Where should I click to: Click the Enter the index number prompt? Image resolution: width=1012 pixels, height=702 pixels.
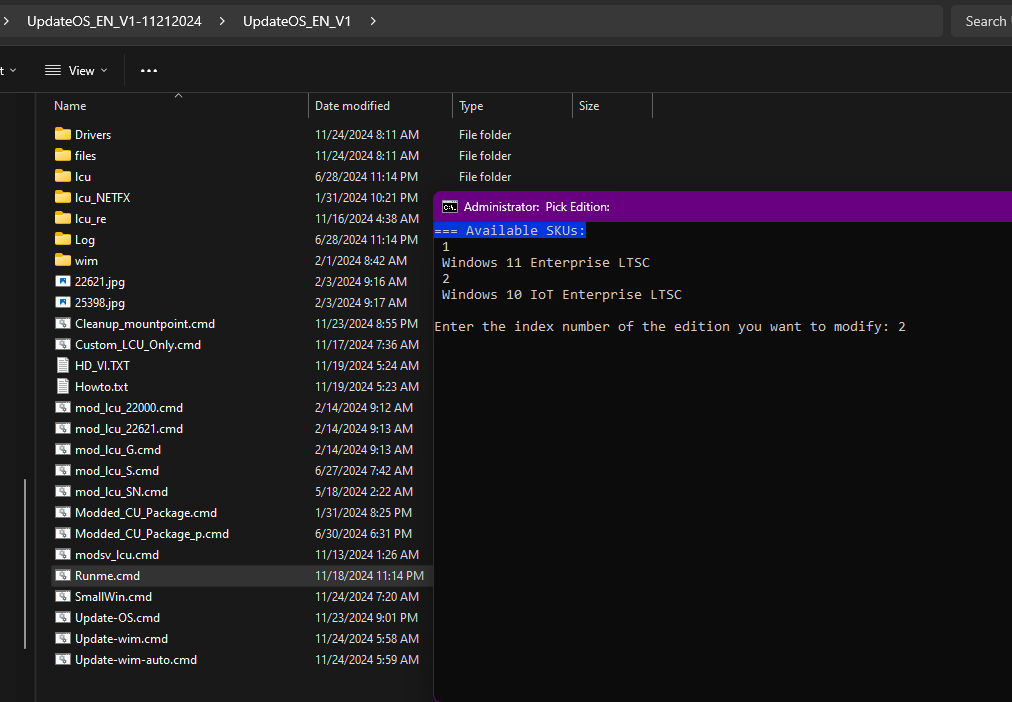[670, 326]
